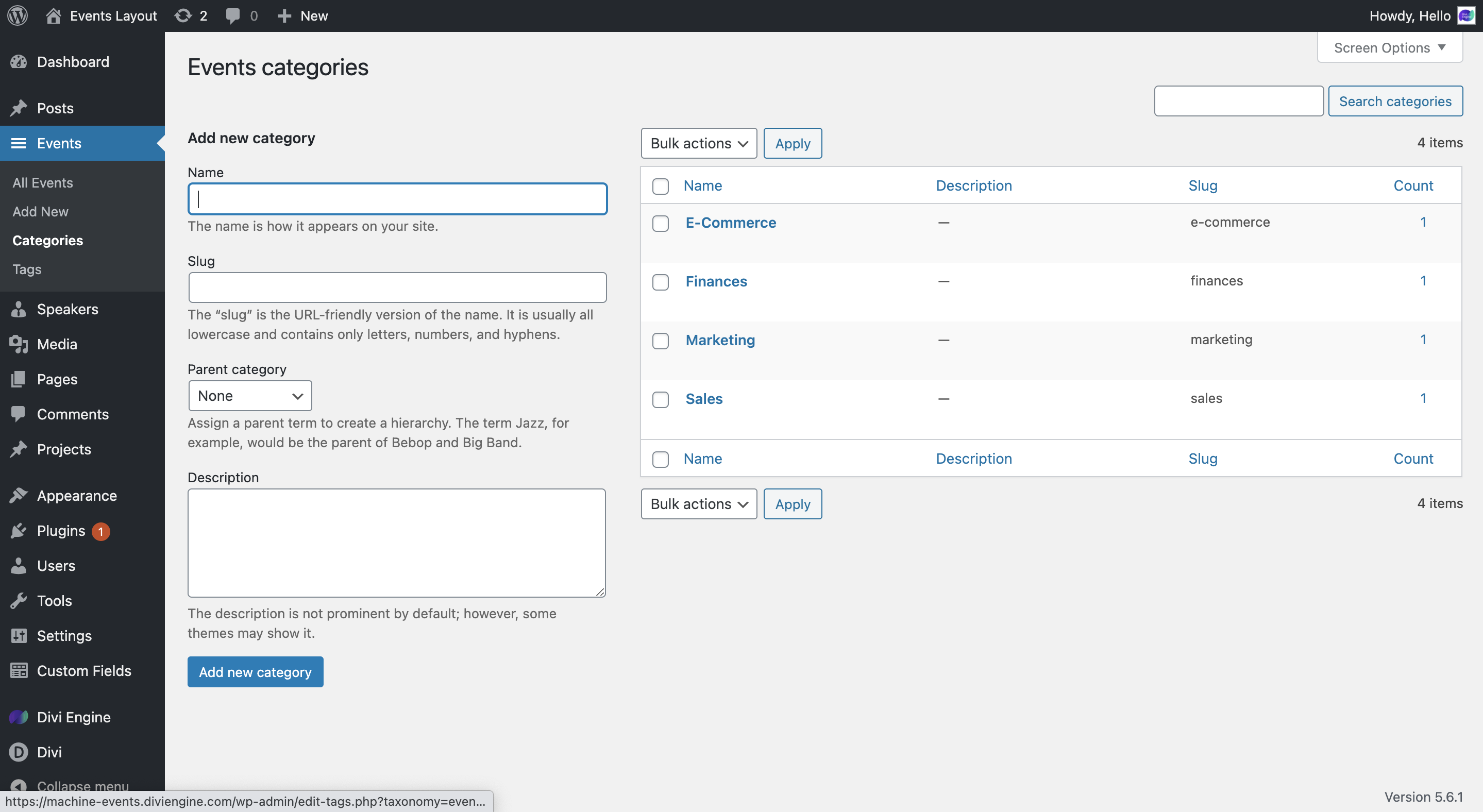The image size is (1483, 812).
Task: Open the Speakers sidebar icon
Action: 19,309
